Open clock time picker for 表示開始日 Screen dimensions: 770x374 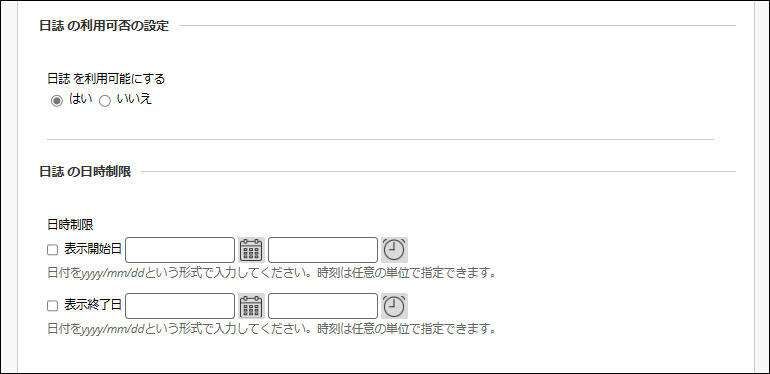pyautogui.click(x=394, y=250)
